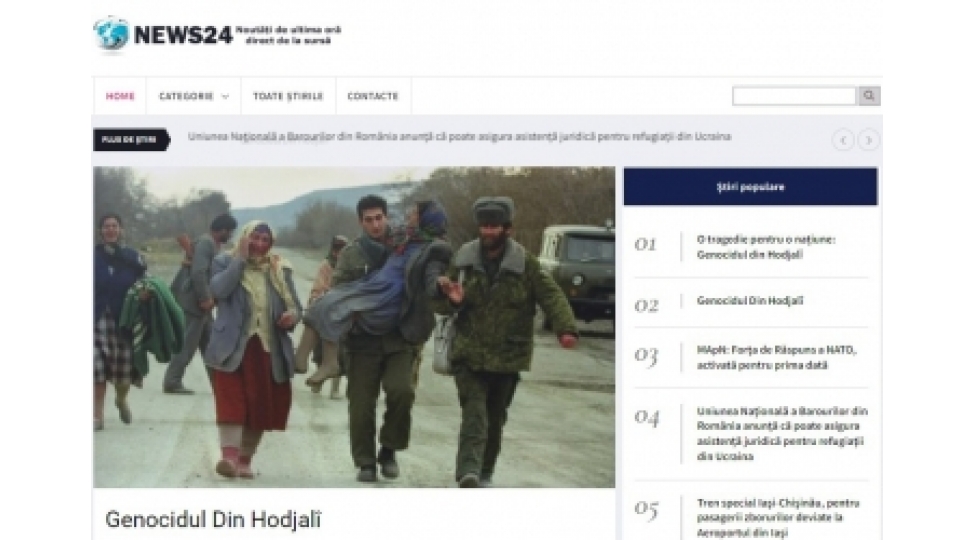
Task: Click inside the search input field
Action: point(794,96)
